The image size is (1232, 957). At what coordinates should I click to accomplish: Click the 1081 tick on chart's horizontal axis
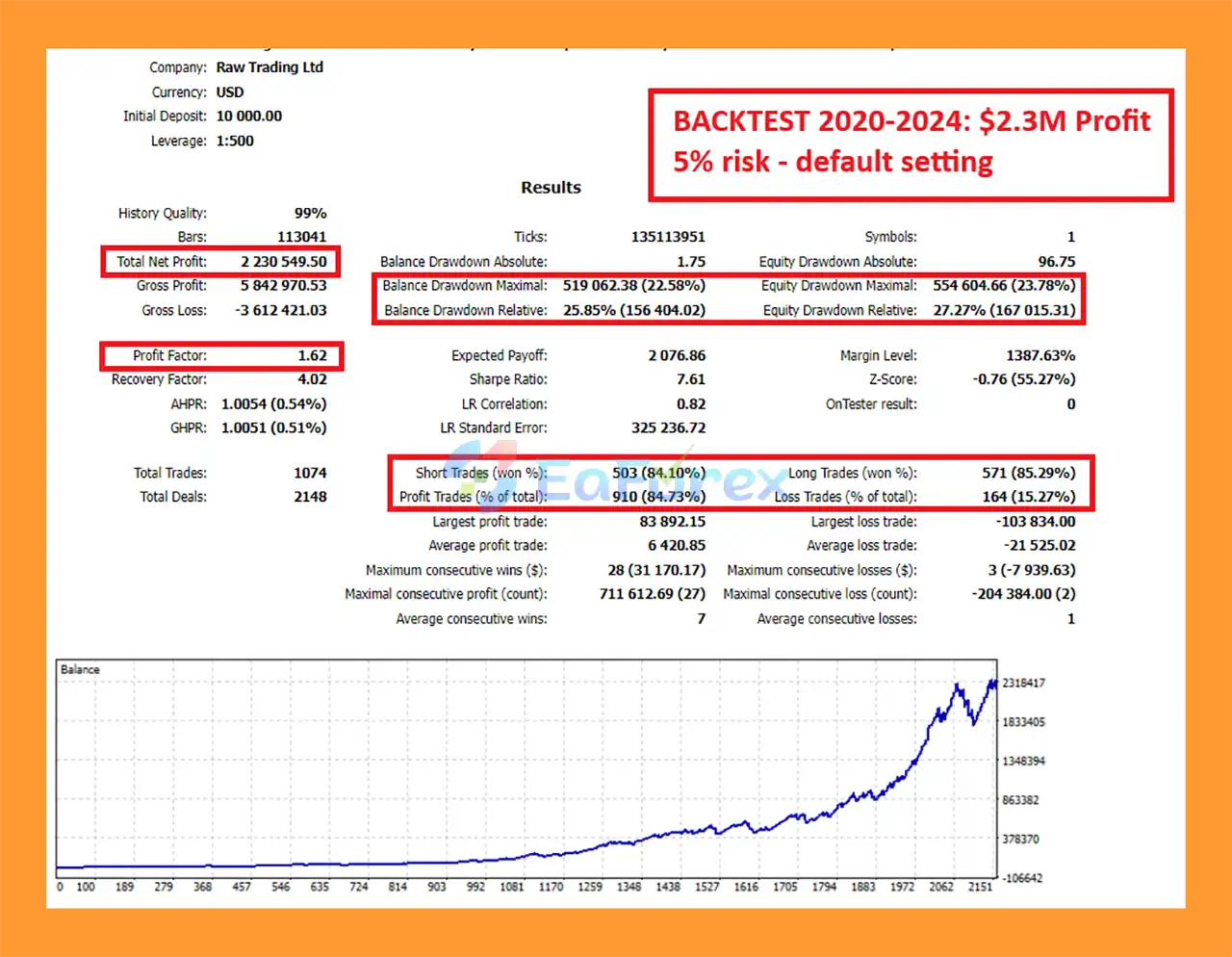(x=512, y=887)
